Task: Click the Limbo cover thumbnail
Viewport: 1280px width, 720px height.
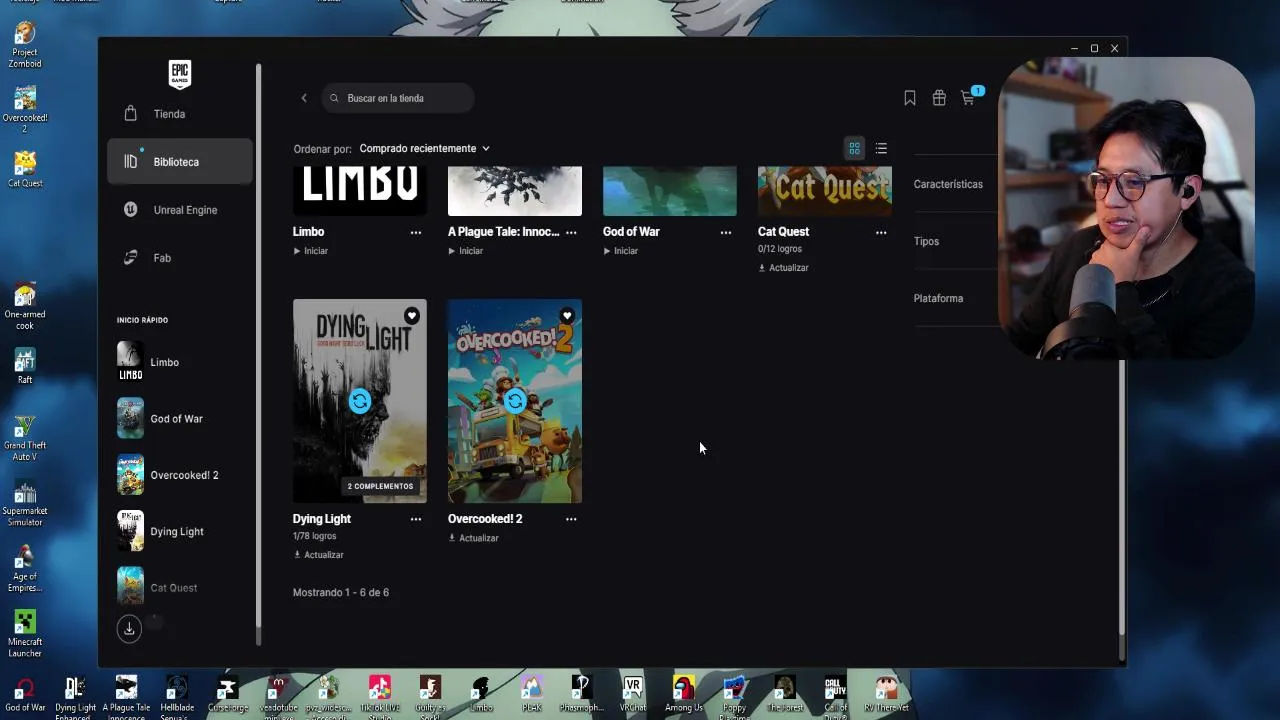Action: [x=360, y=191]
